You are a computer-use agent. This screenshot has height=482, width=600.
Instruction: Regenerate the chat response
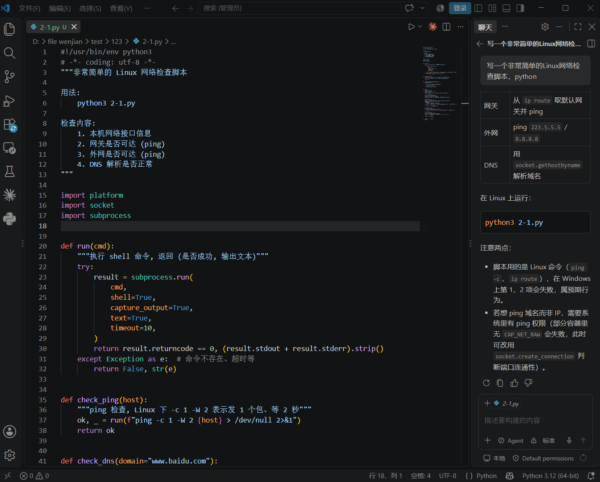pyautogui.click(x=486, y=383)
